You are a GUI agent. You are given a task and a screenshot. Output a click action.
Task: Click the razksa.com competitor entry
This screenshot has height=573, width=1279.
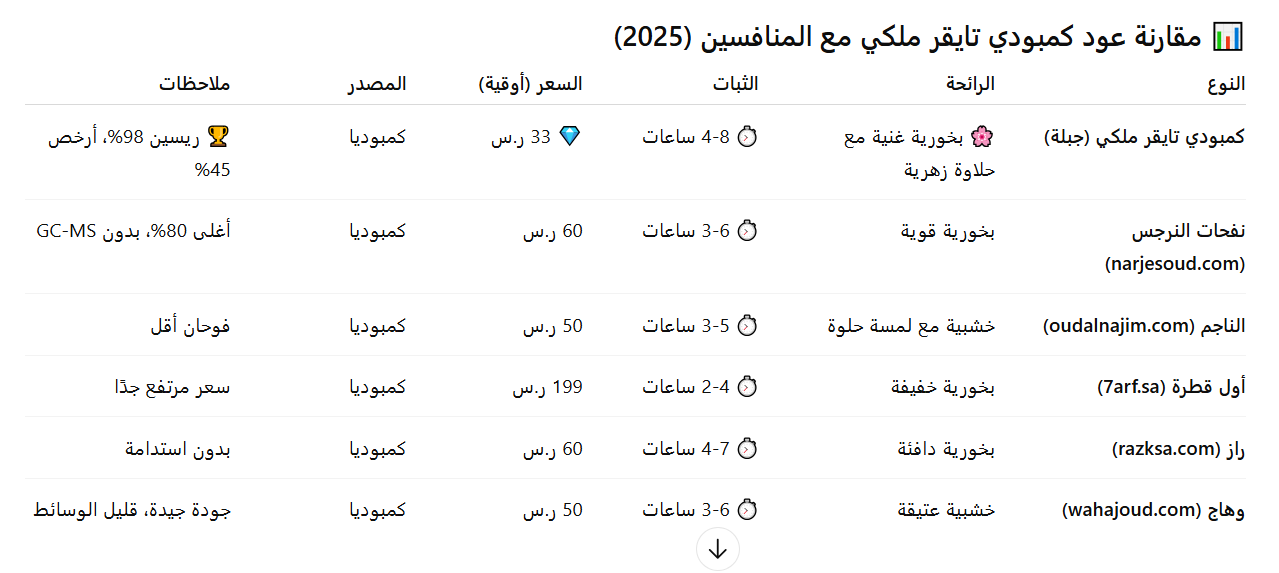pos(1179,449)
